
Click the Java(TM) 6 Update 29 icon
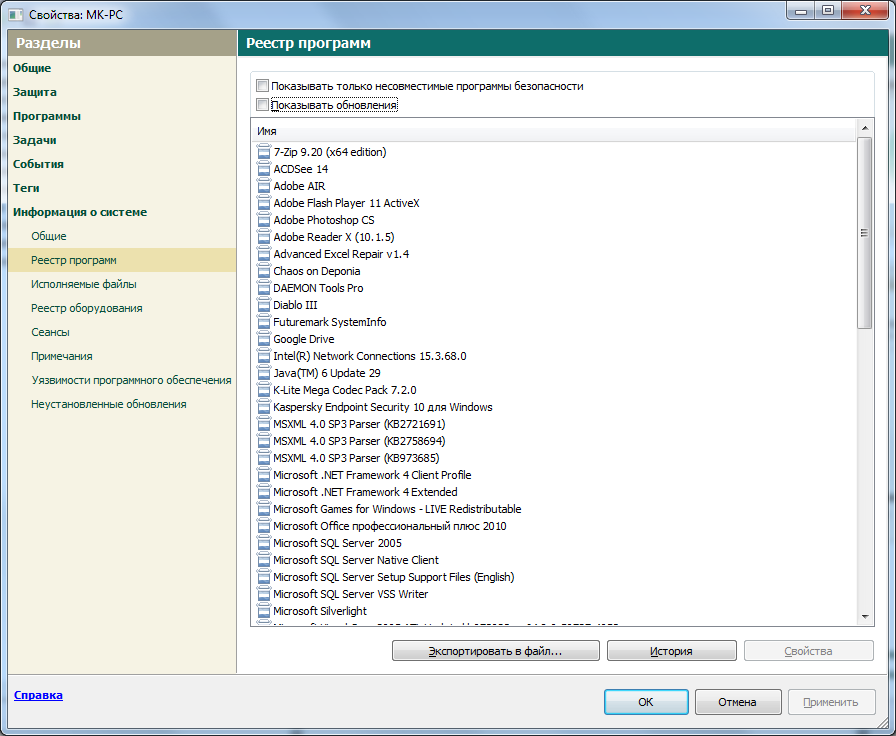263,373
